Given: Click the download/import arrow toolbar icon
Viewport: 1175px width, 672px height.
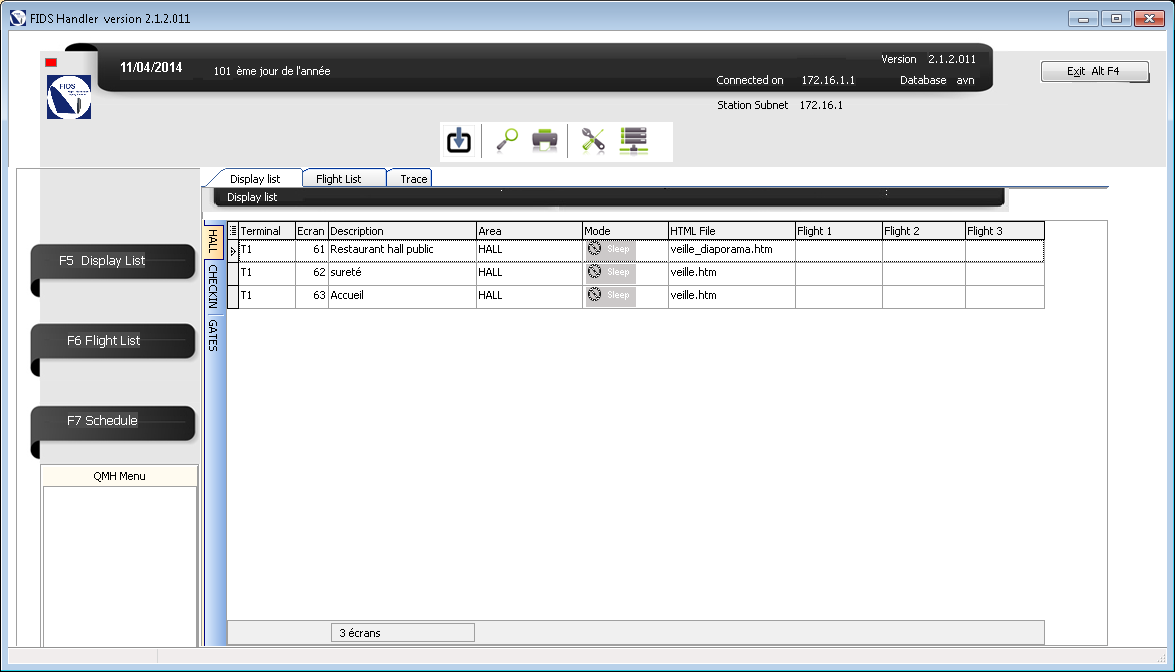Looking at the screenshot, I should tap(459, 141).
